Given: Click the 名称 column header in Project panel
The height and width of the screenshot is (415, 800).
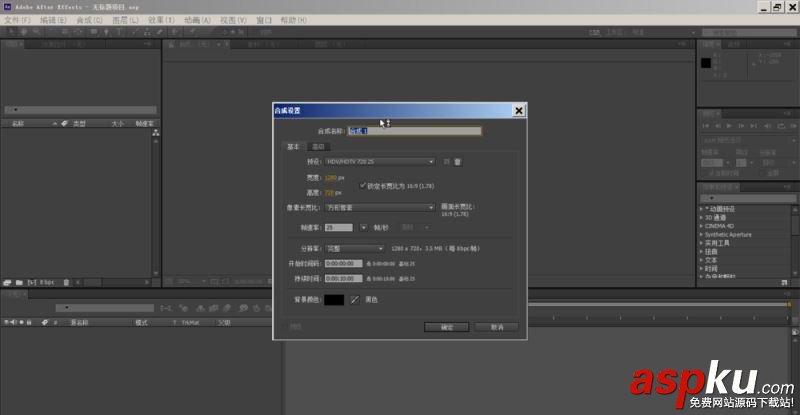Looking at the screenshot, I should coord(18,124).
